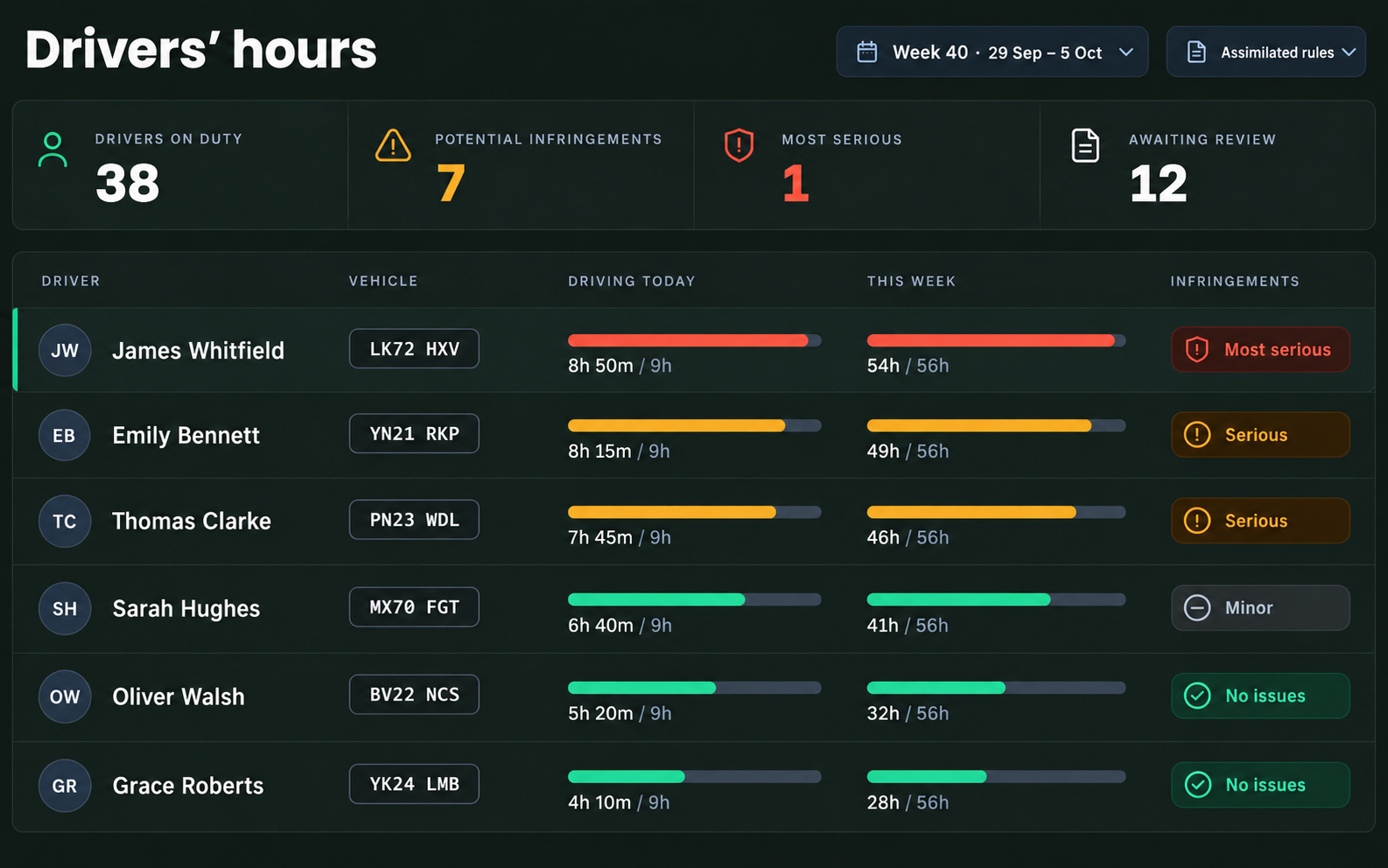The width and height of the screenshot is (1388, 868).
Task: Click James Whitfield's red driving today bar
Action: coord(688,340)
